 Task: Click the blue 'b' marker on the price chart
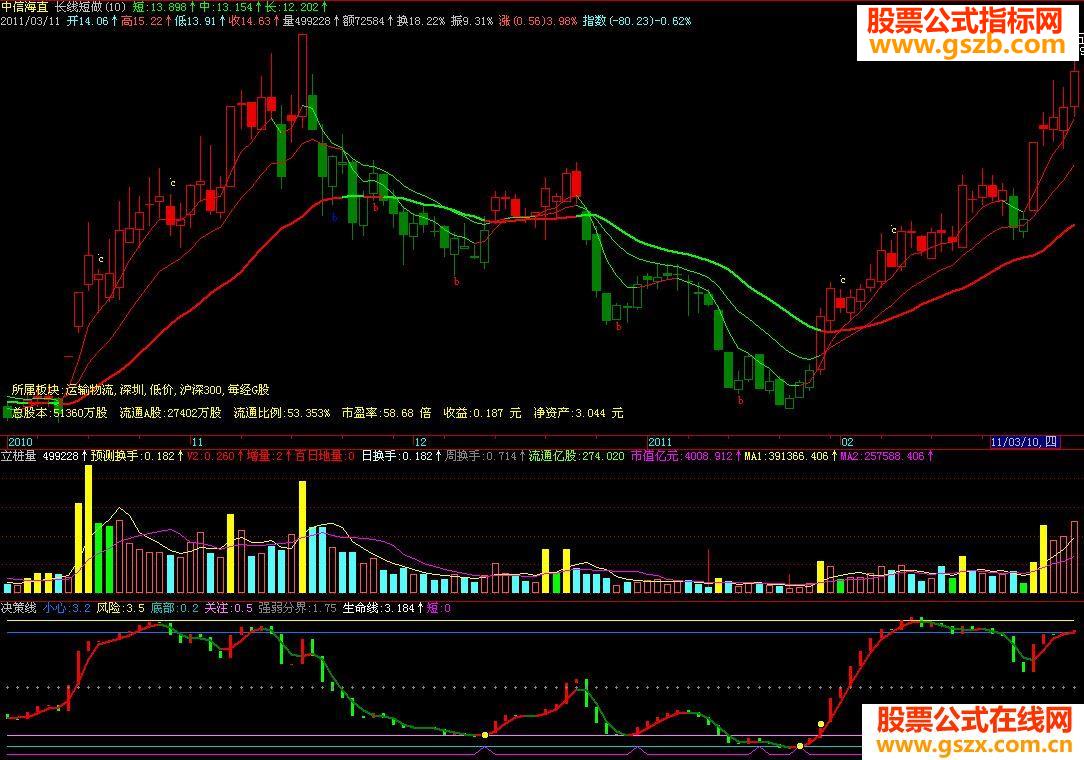click(x=335, y=218)
